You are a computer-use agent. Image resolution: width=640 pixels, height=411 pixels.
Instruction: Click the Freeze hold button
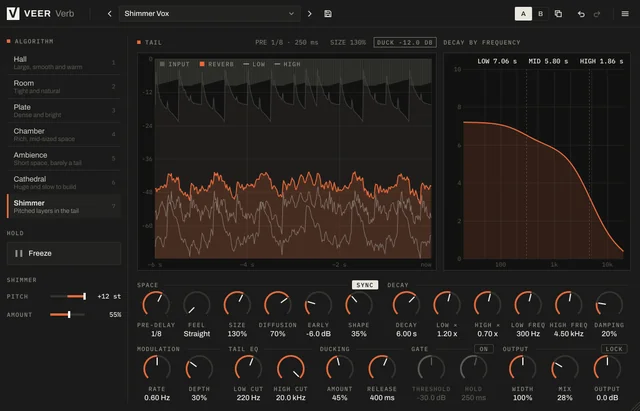click(64, 253)
